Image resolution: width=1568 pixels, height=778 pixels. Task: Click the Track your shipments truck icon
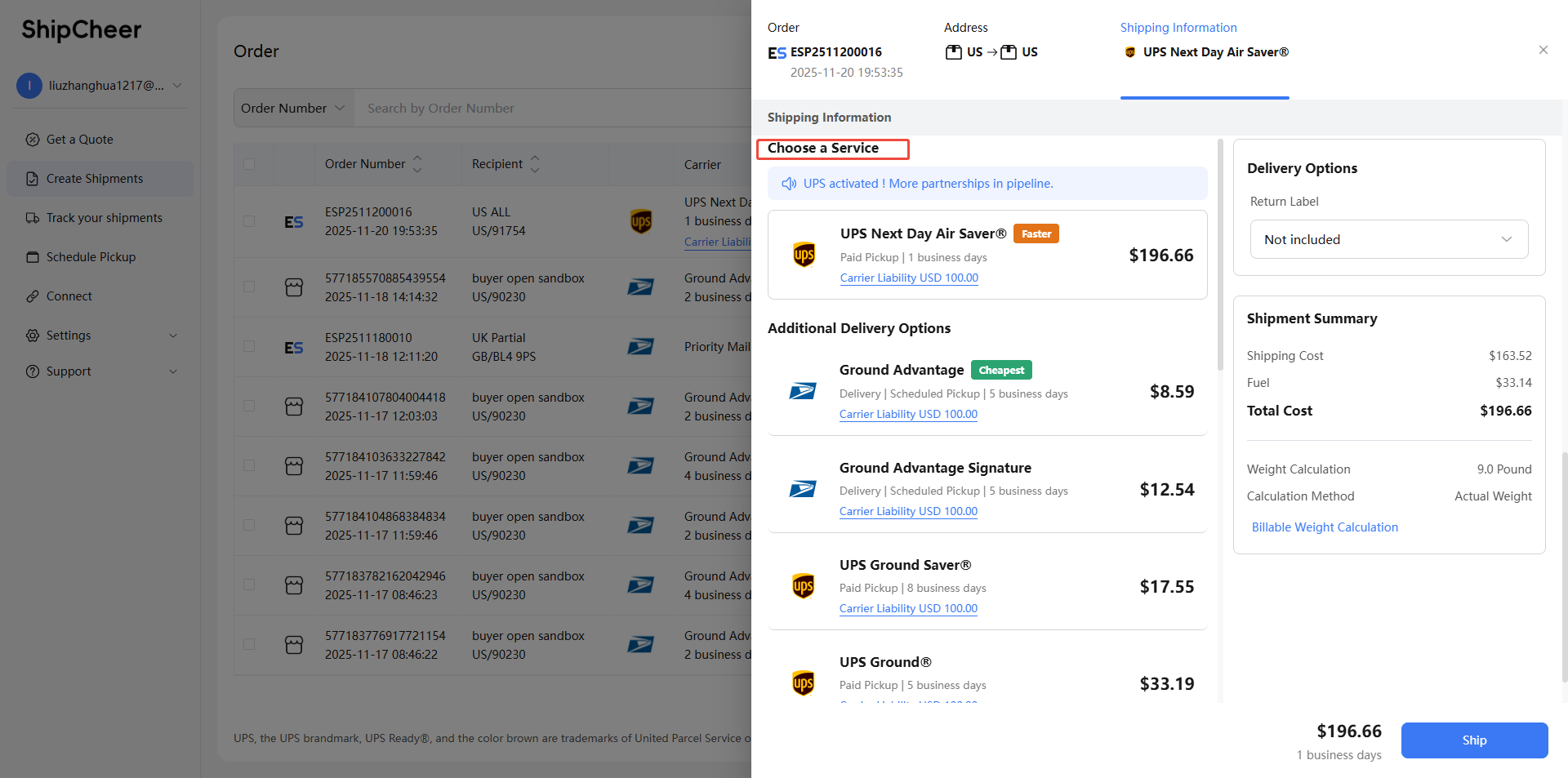(x=33, y=218)
